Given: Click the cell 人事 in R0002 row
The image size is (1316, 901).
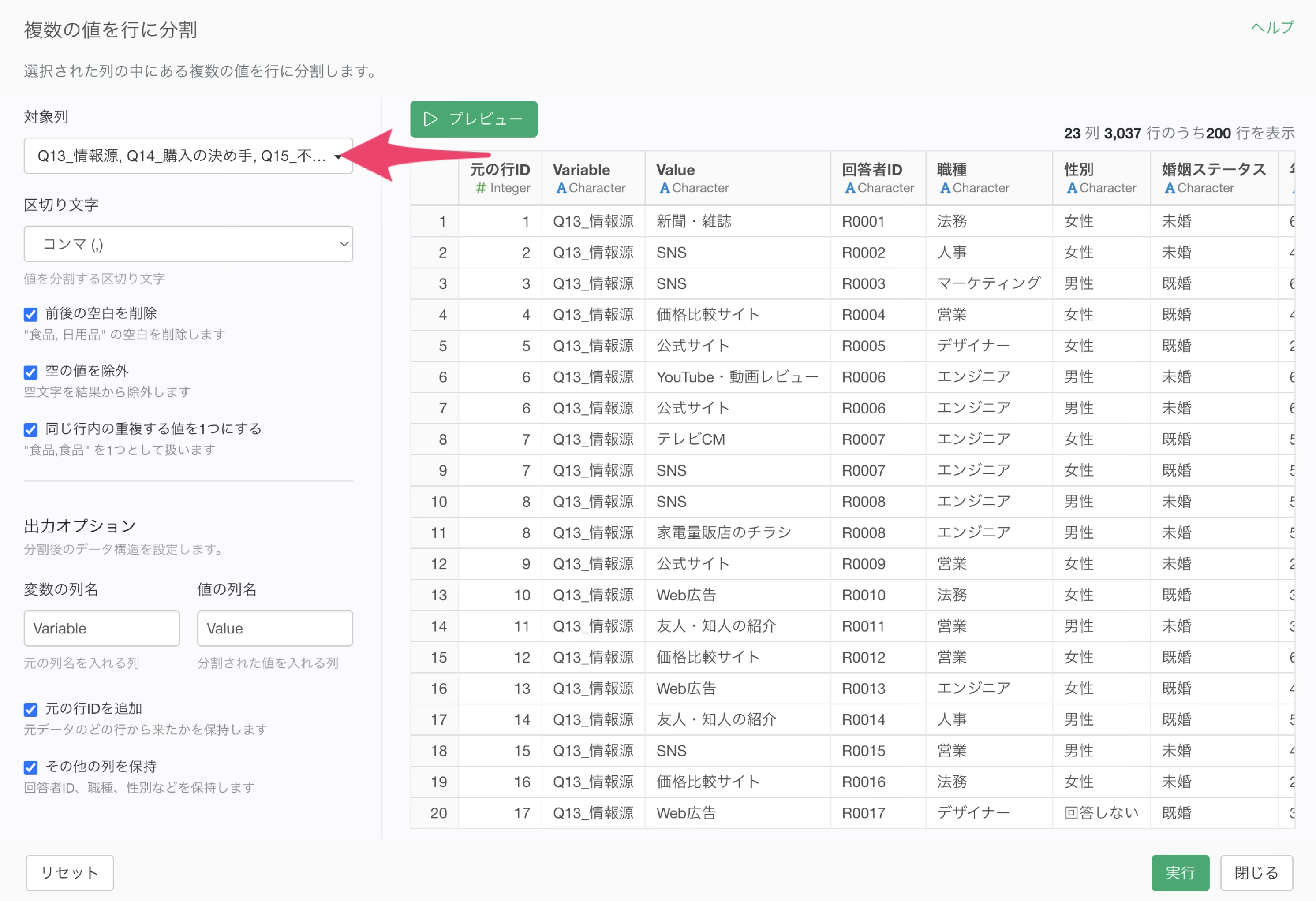Looking at the screenshot, I should [x=989, y=253].
